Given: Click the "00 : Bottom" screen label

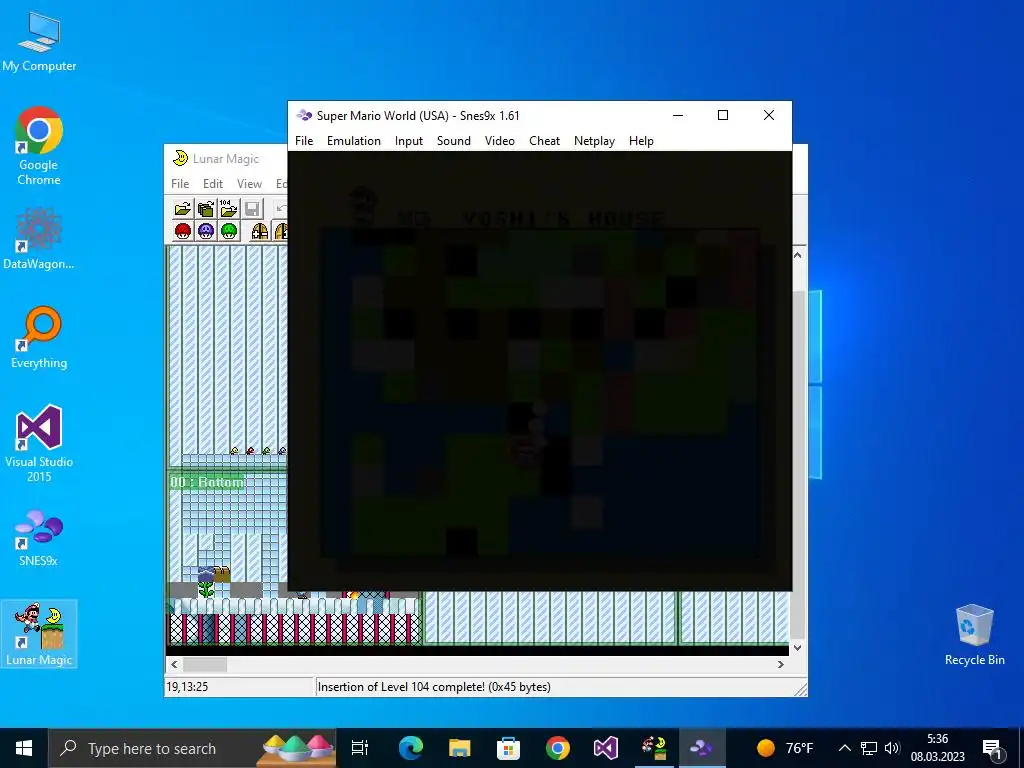Looking at the screenshot, I should pos(206,482).
